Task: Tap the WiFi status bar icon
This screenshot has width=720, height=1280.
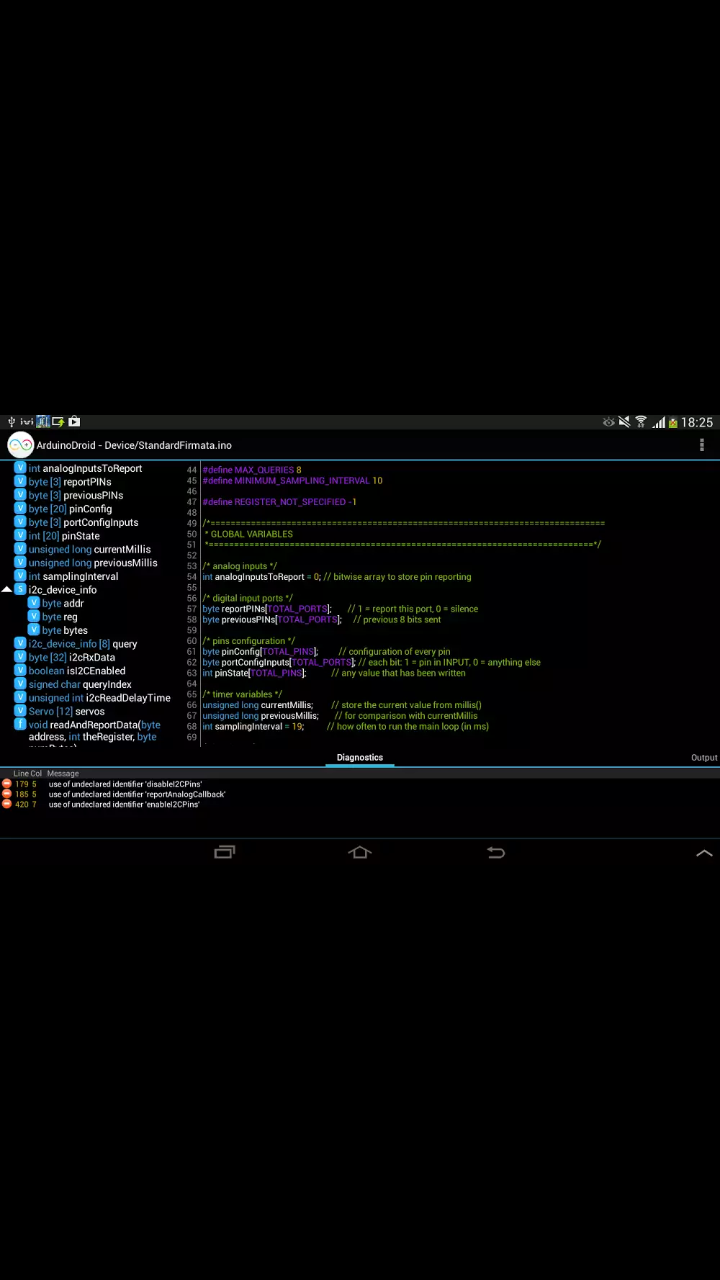Action: [x=641, y=422]
